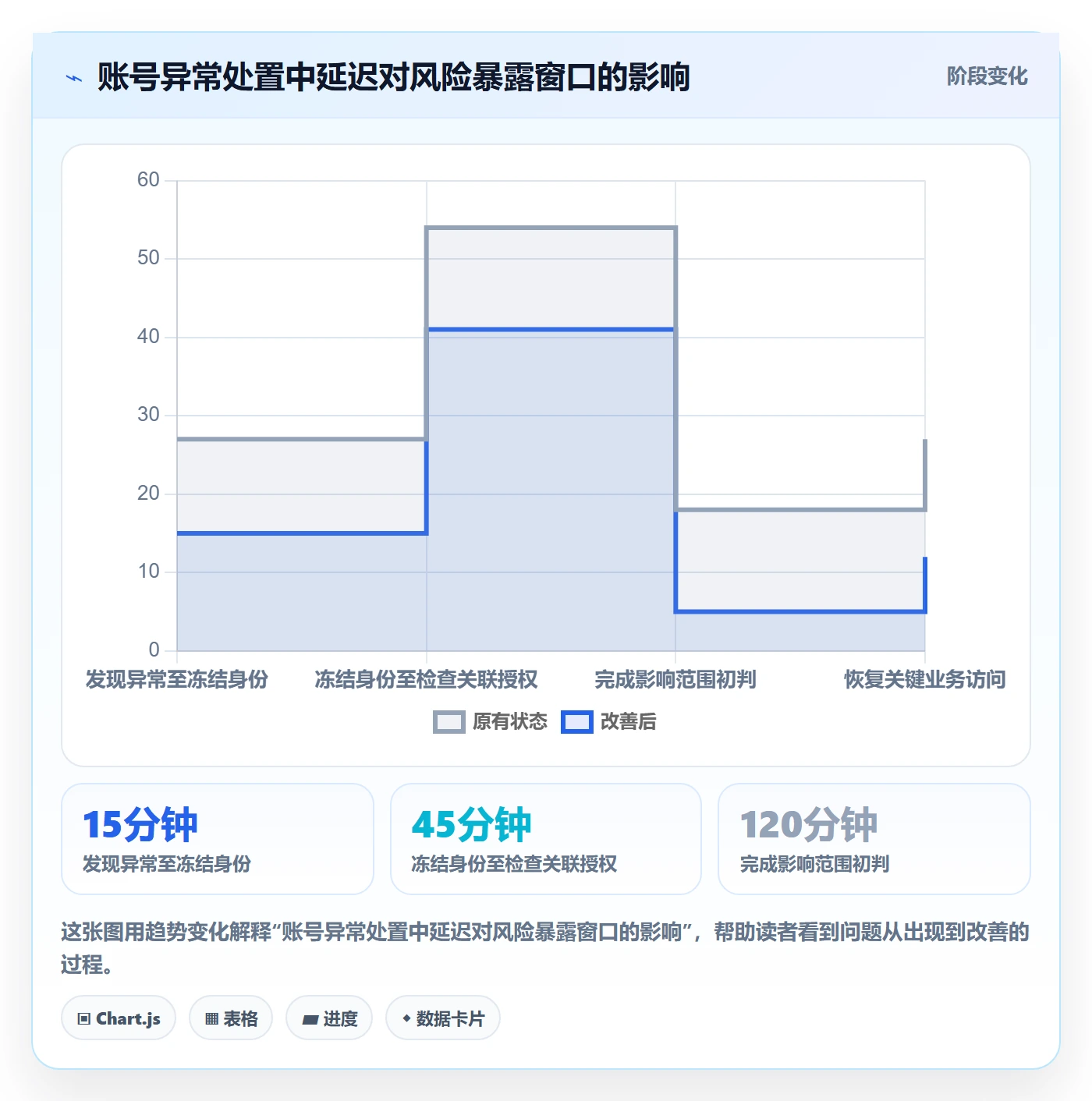Image resolution: width=1092 pixels, height=1101 pixels.
Task: Click the 原有状态 legend text
Action: tap(510, 722)
